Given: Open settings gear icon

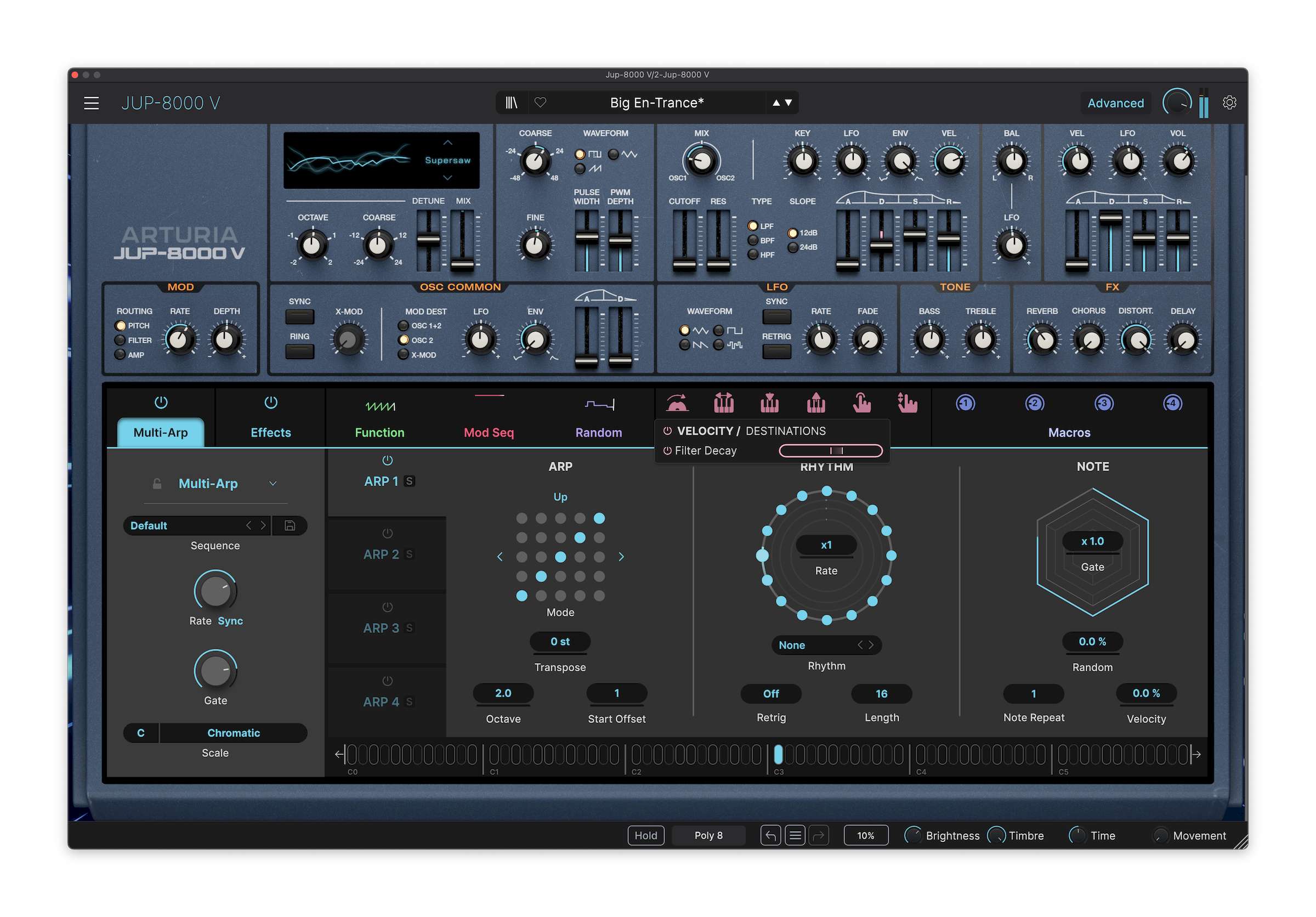Looking at the screenshot, I should pos(1229,103).
